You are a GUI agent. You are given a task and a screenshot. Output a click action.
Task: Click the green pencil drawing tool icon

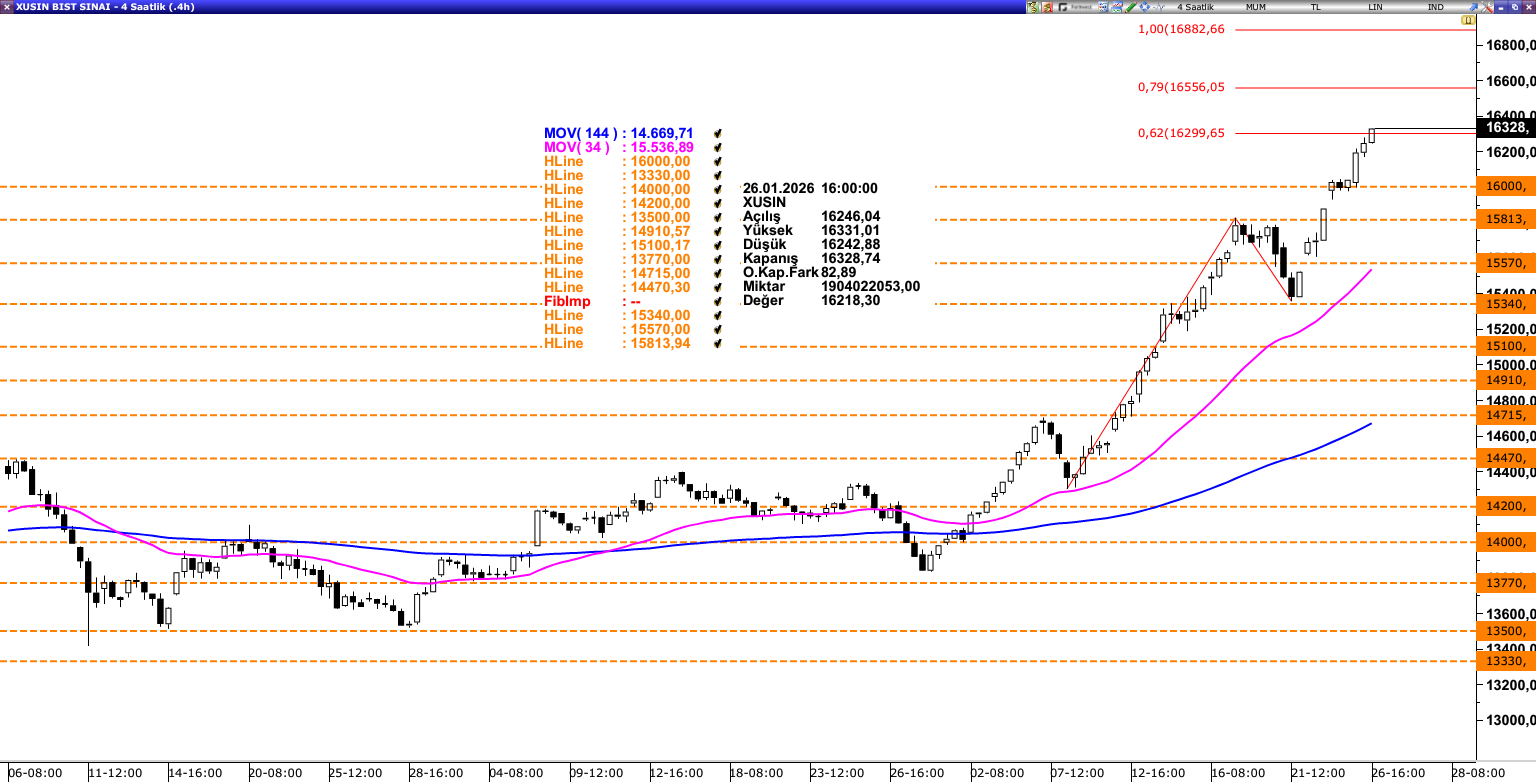1131,7
